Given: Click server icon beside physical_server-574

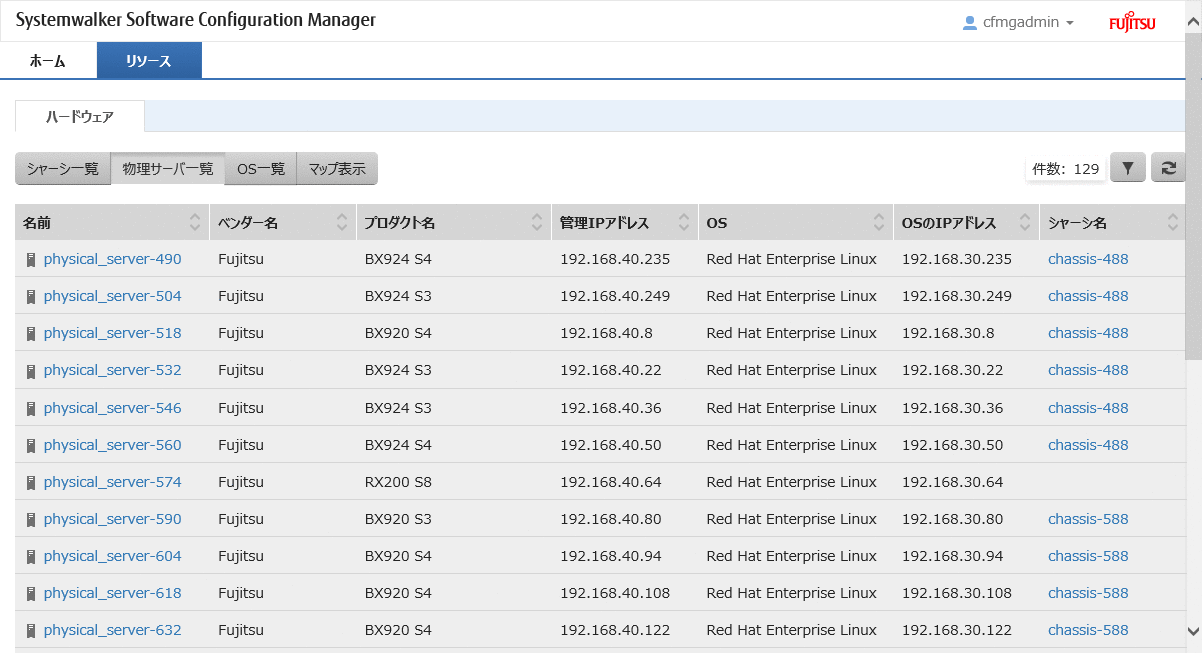Looking at the screenshot, I should coord(31,482).
